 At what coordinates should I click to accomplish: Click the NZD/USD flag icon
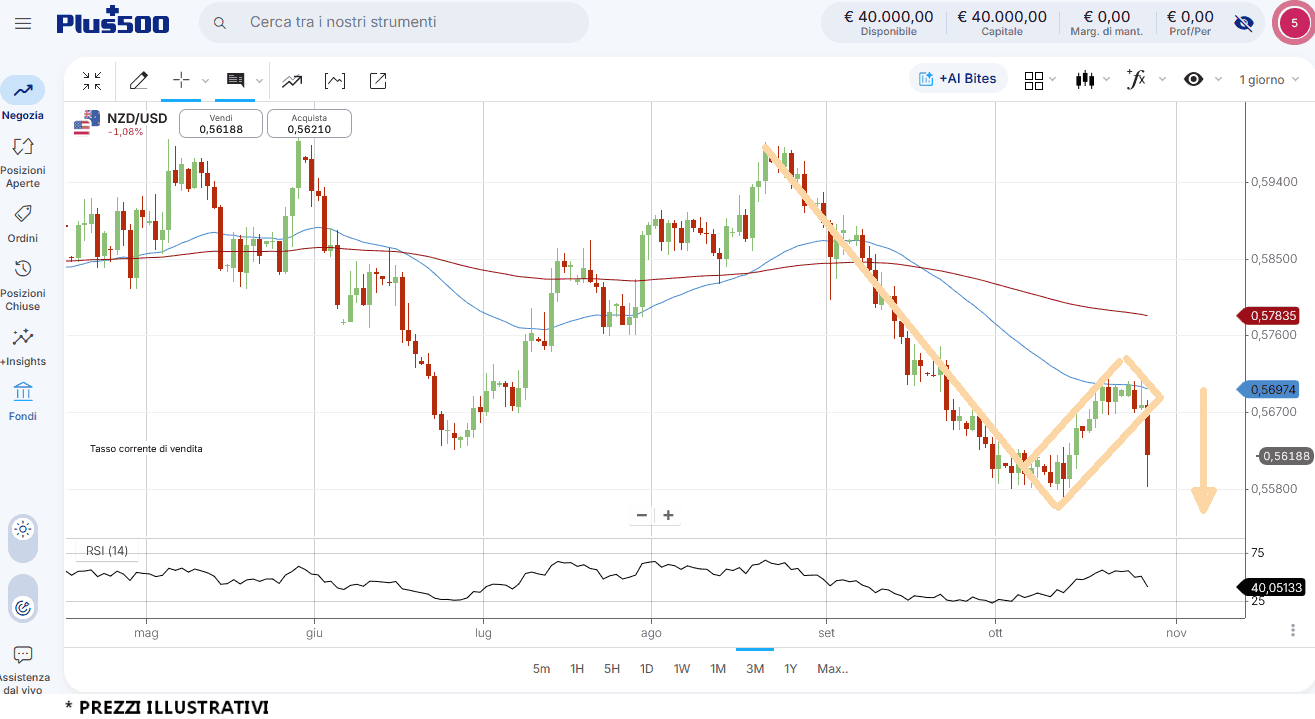point(85,122)
